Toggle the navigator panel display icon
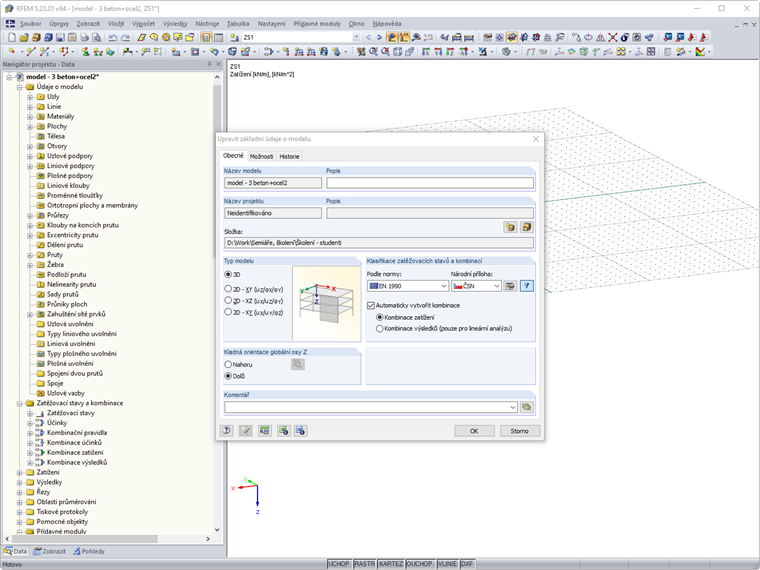This screenshot has height=570, width=760. point(206,37)
